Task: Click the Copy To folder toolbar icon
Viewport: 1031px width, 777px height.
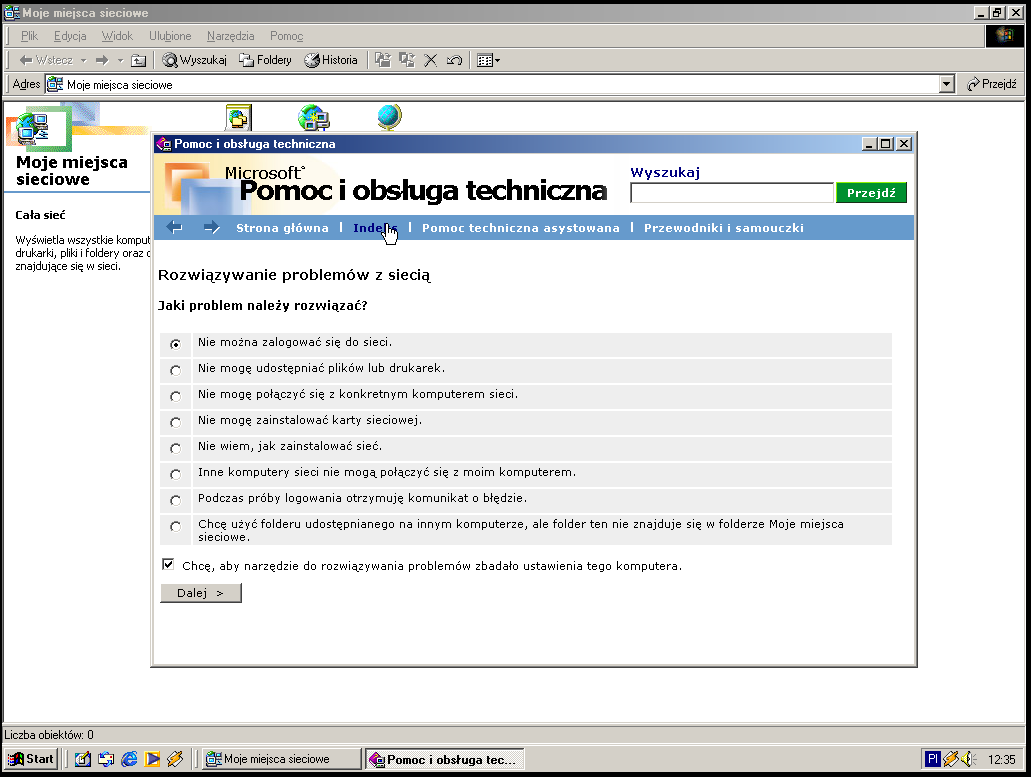Action: point(407,60)
